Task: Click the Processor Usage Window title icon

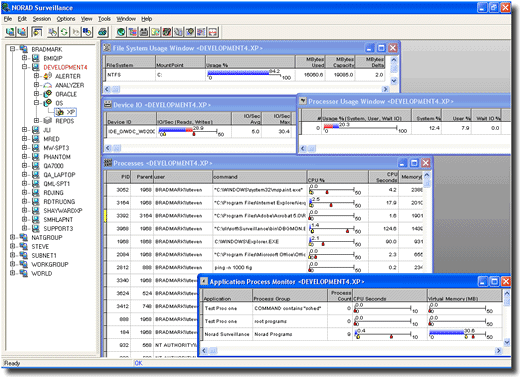Action: coord(303,101)
